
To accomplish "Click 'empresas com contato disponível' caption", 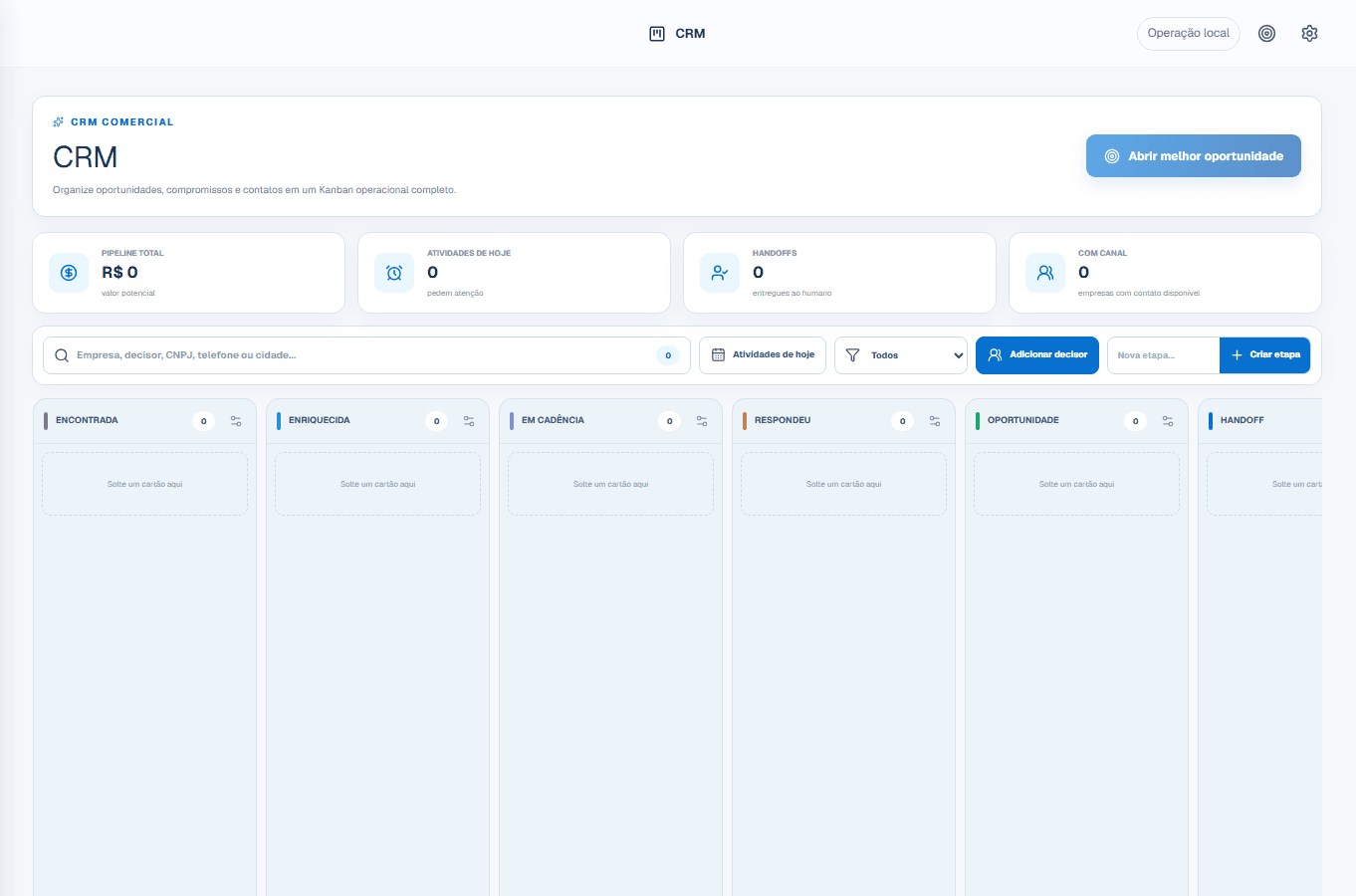I will click(1139, 294).
